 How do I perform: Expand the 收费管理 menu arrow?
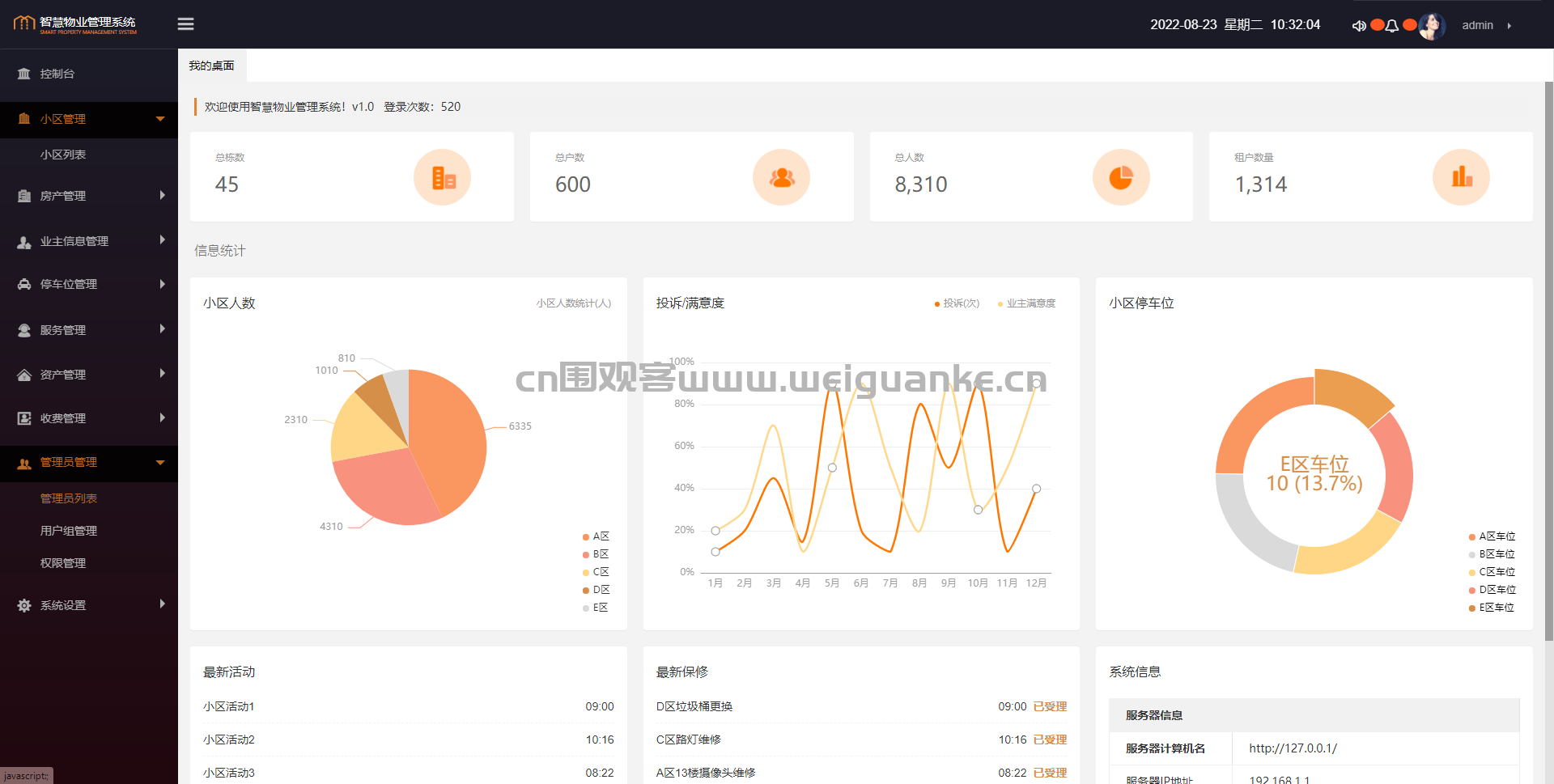pos(163,417)
